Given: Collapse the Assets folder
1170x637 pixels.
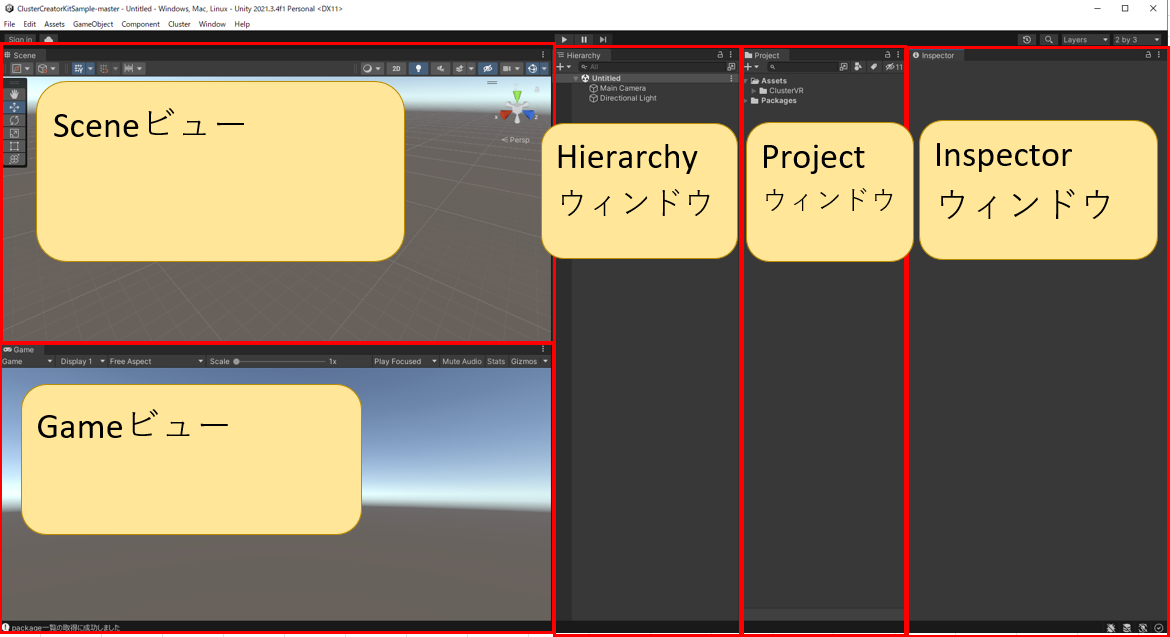Looking at the screenshot, I should pyautogui.click(x=745, y=81).
